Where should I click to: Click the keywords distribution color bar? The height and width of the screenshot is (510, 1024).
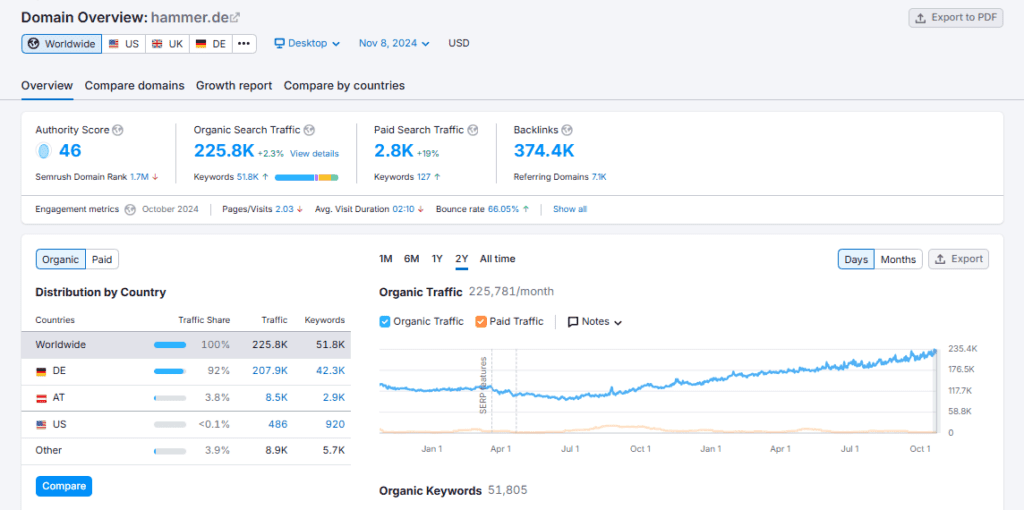pos(306,177)
